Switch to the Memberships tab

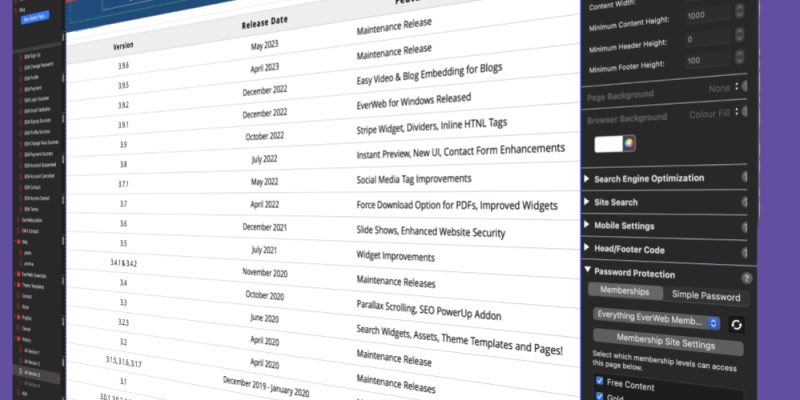[625, 291]
